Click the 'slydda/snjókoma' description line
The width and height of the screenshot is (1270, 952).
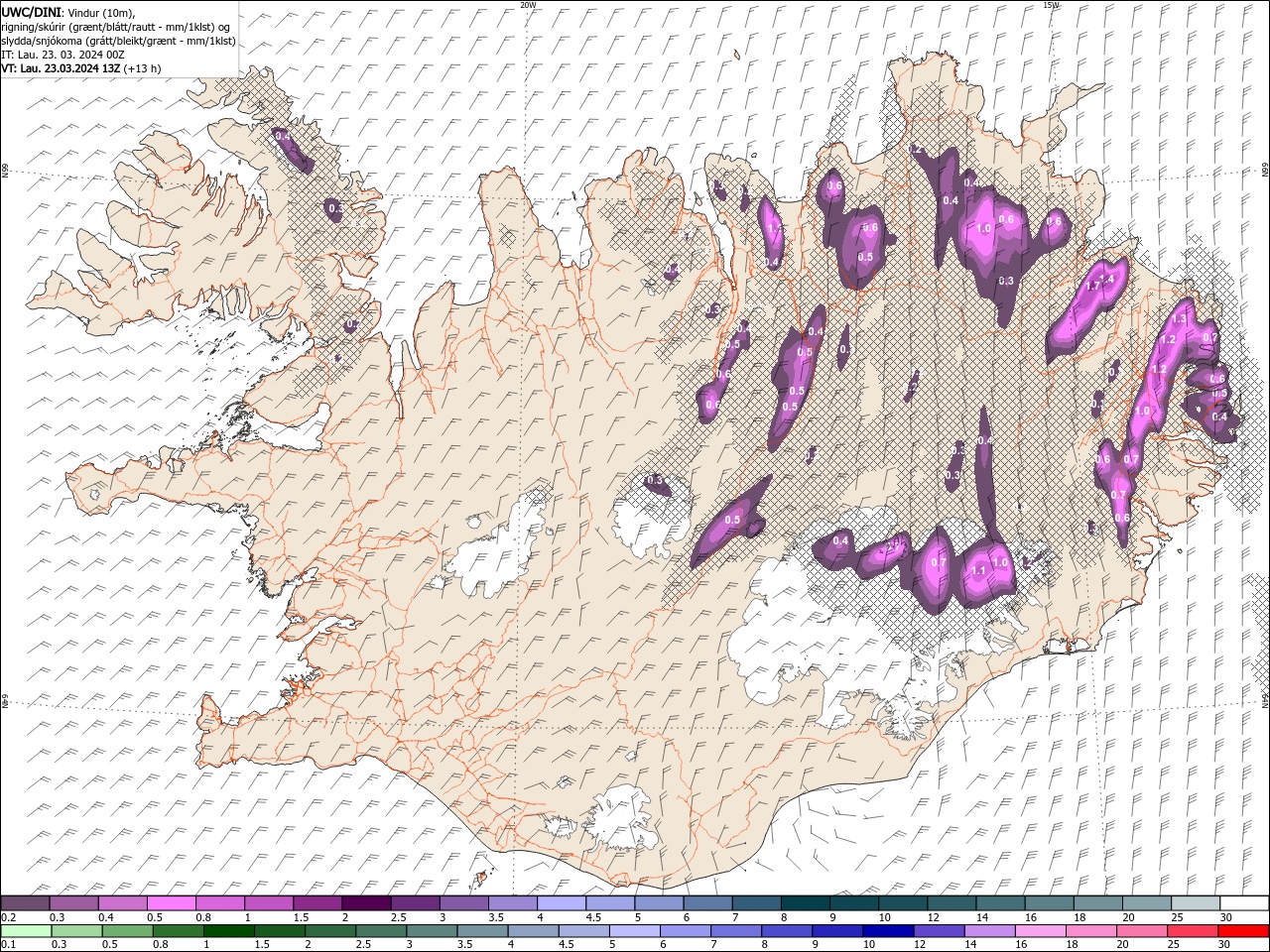pyautogui.click(x=119, y=41)
